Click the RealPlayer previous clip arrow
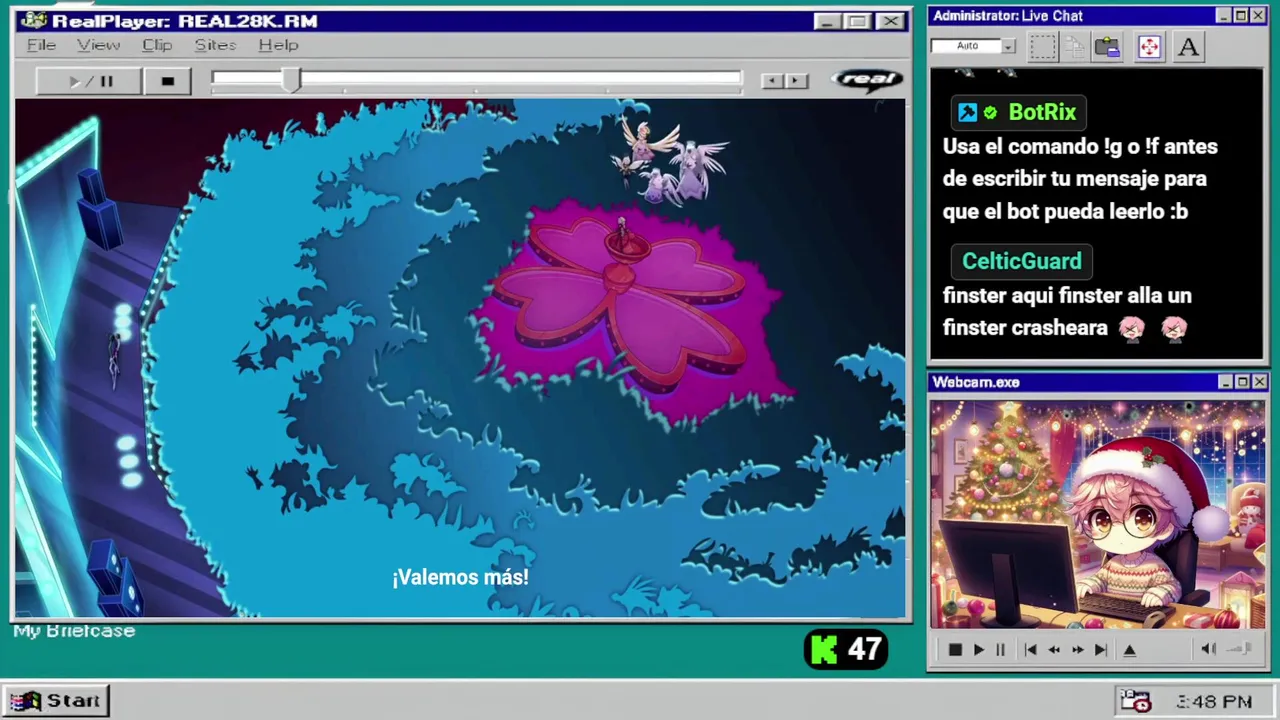The width and height of the screenshot is (1280, 720). point(771,81)
